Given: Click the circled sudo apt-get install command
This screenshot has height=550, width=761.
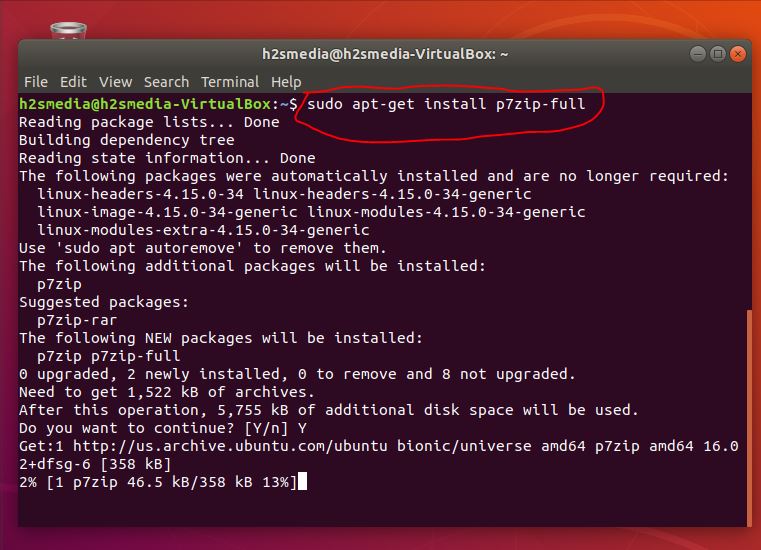Looking at the screenshot, I should pyautogui.click(x=446, y=104).
